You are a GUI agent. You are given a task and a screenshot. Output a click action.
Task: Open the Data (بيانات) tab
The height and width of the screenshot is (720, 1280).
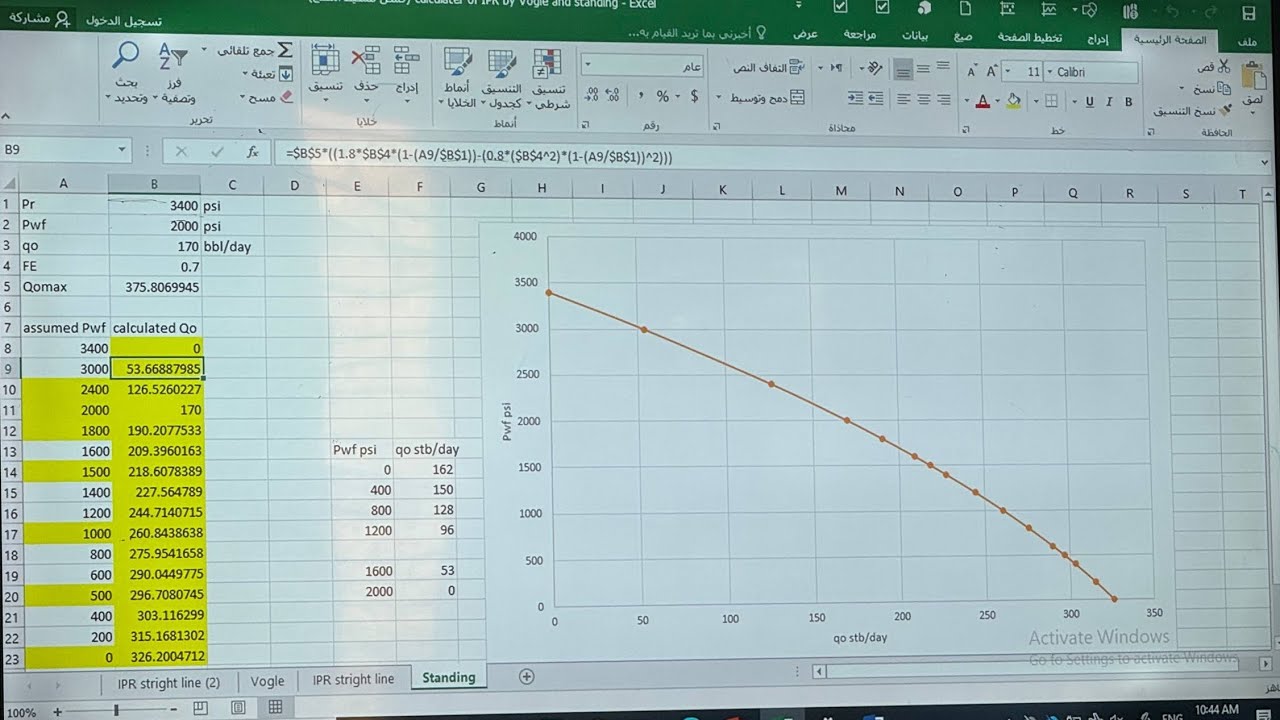pos(916,37)
